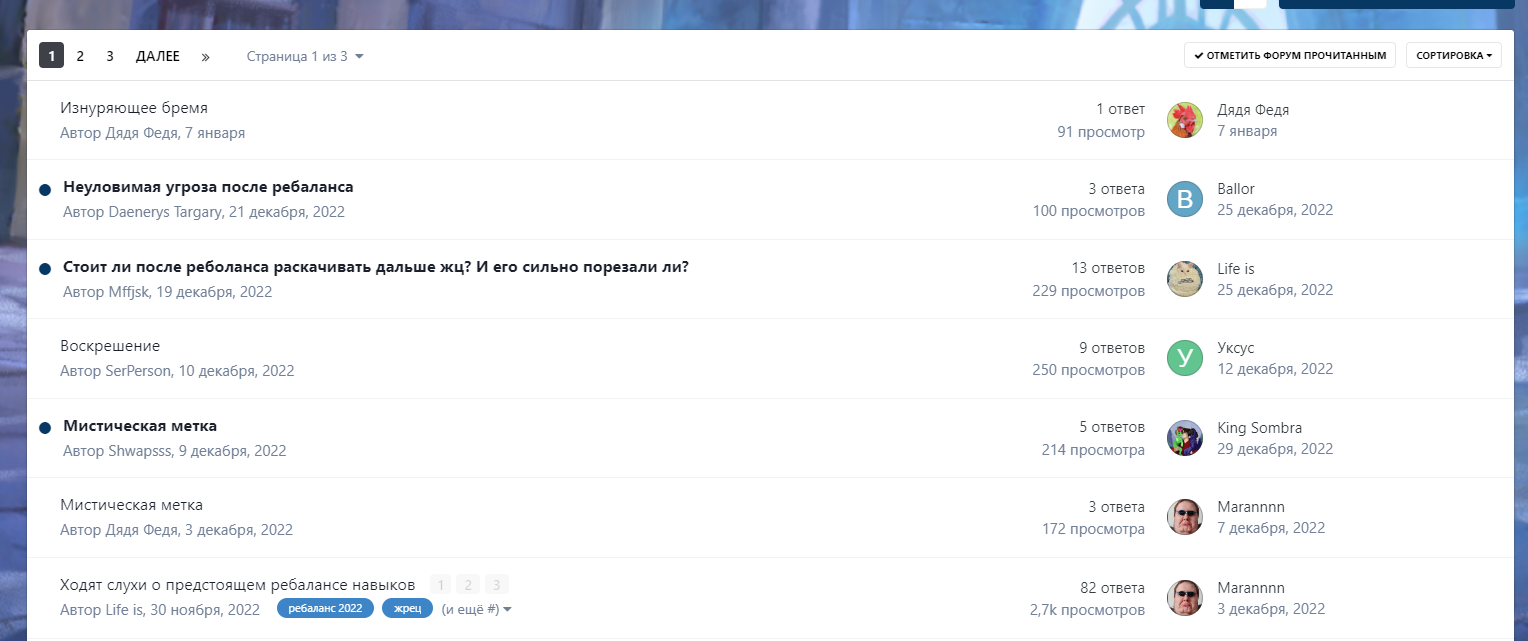Click unread marker for Стоит ли после реболанса topic

coord(45,269)
